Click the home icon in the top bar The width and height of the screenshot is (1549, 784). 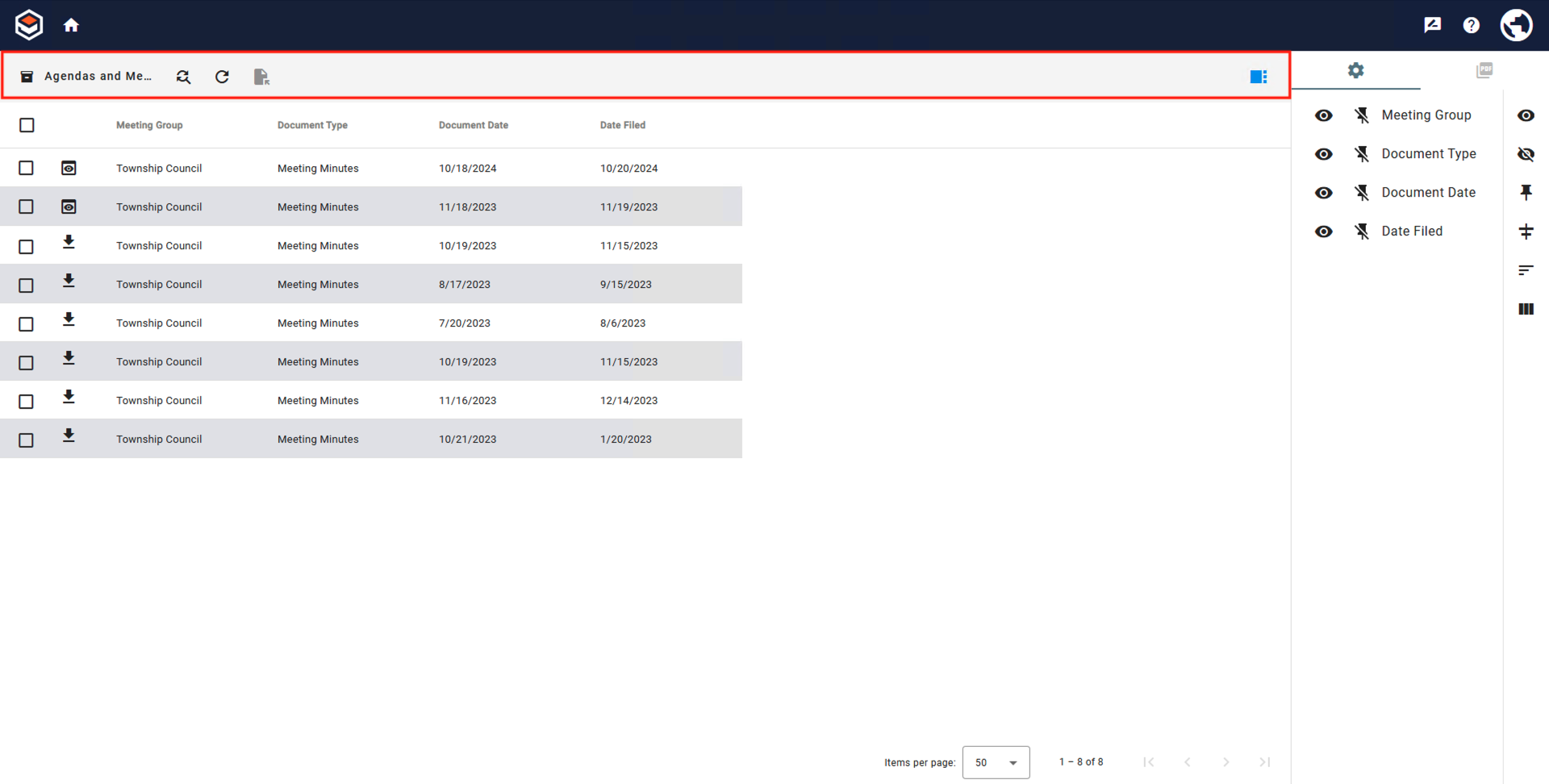pyautogui.click(x=71, y=26)
